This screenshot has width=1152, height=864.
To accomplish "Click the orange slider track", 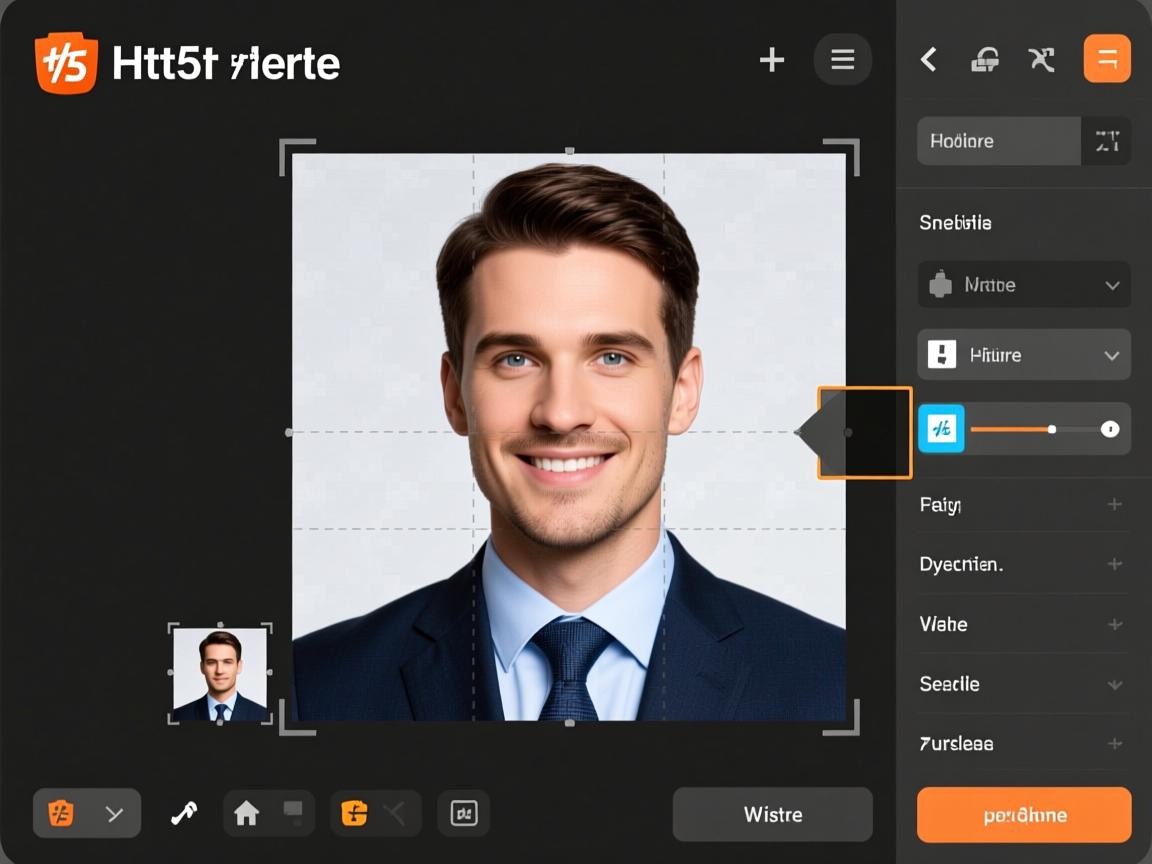I will click(x=1008, y=429).
